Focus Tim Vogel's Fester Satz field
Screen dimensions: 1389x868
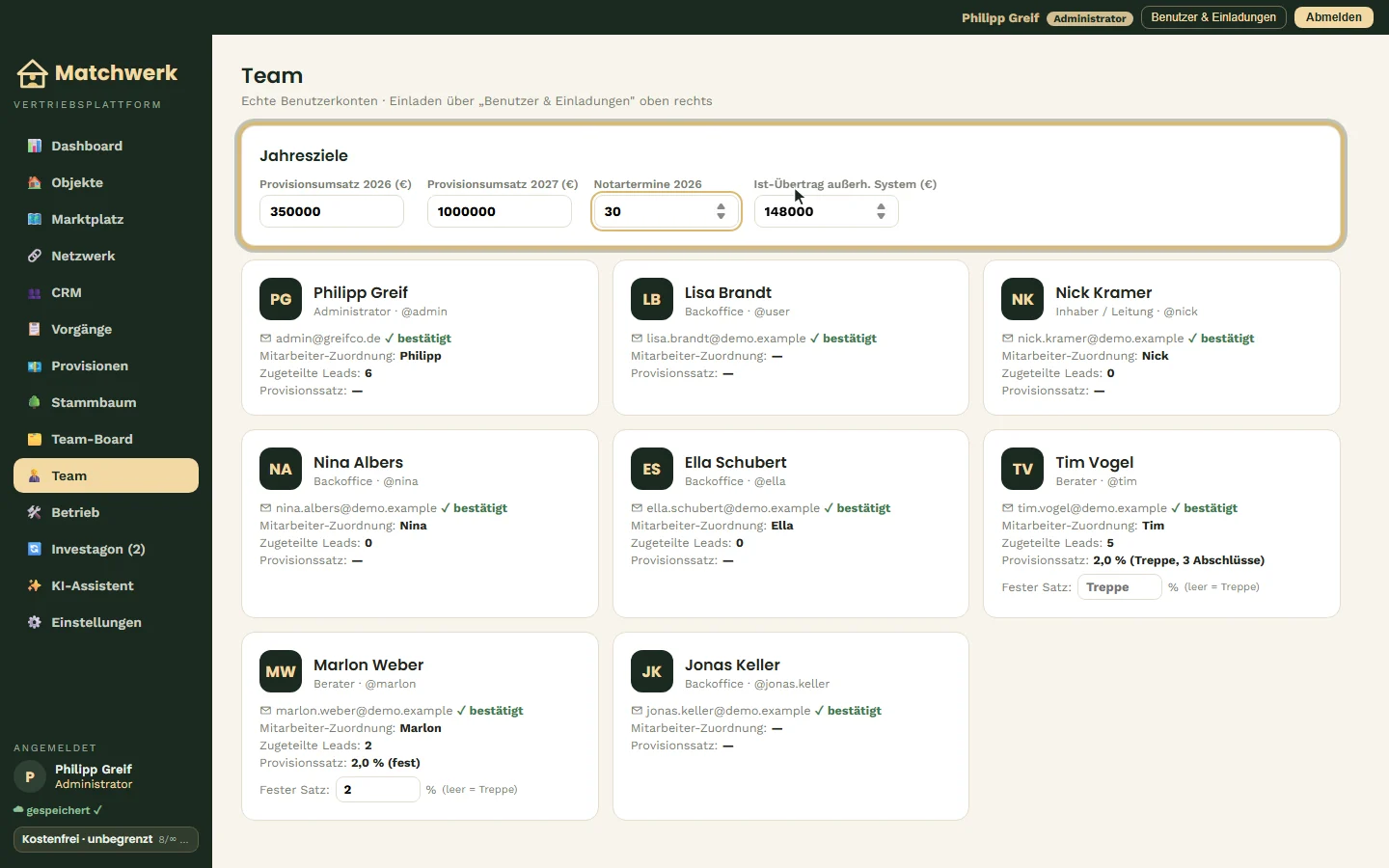pyautogui.click(x=1119, y=587)
